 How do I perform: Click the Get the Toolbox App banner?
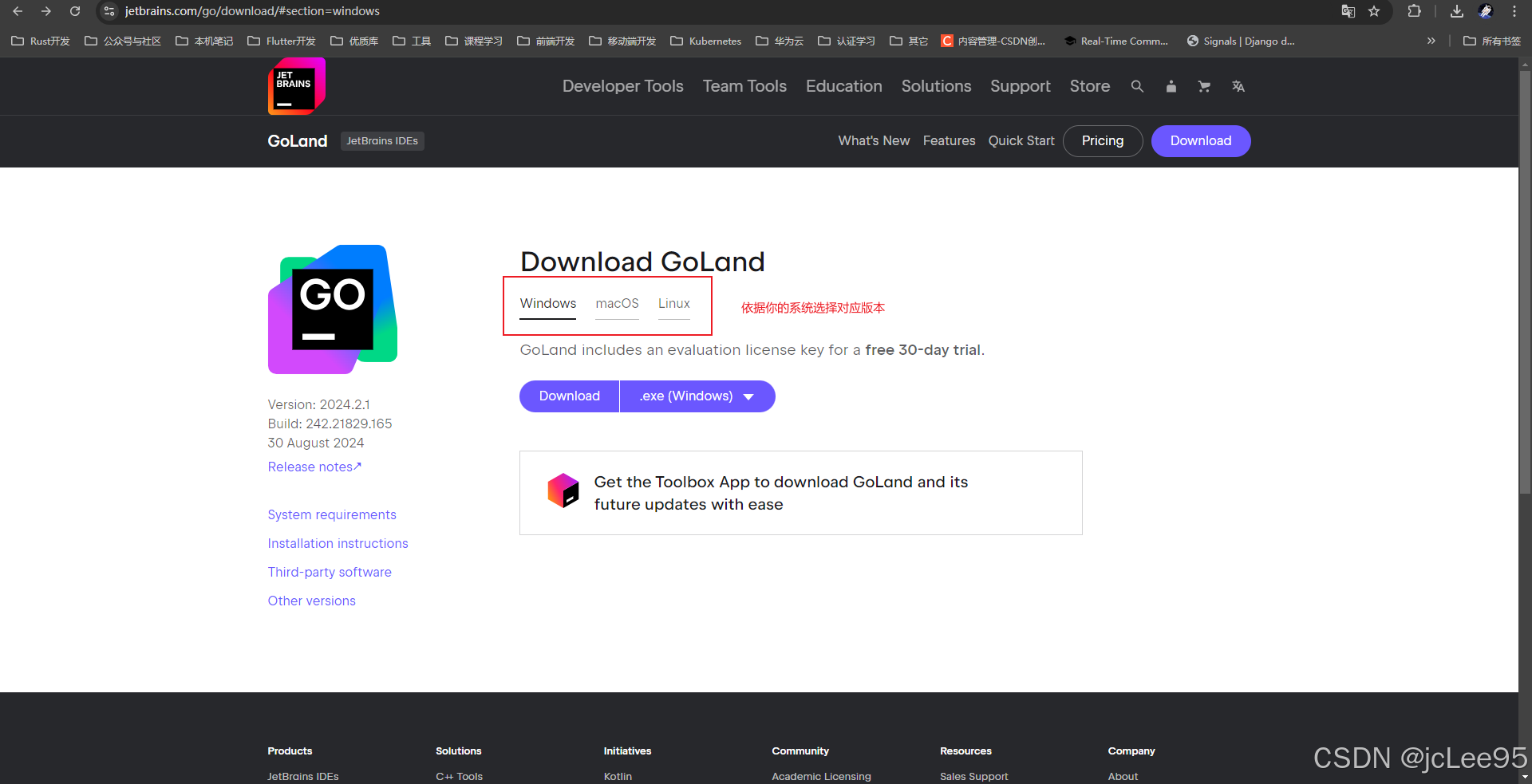tap(801, 493)
